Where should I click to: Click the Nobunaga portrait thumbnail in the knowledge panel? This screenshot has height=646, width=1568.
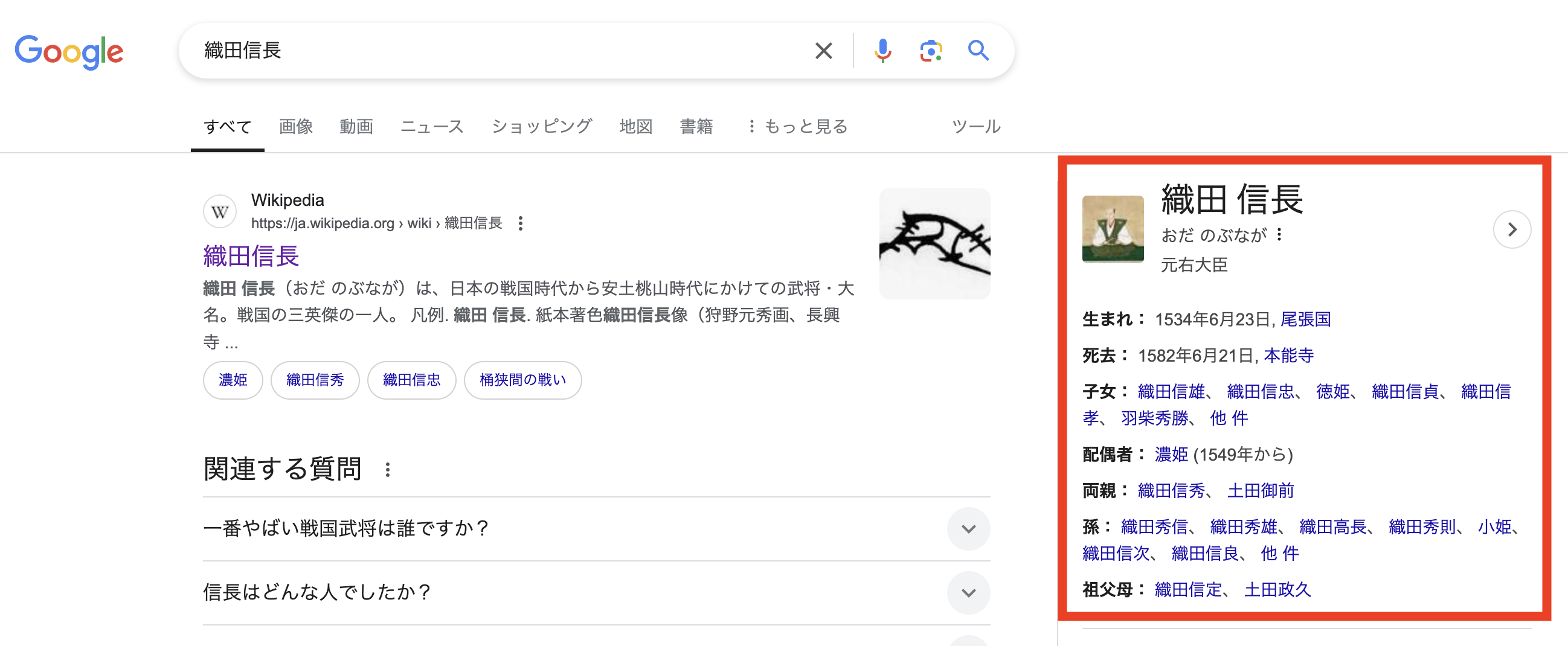pyautogui.click(x=1113, y=229)
